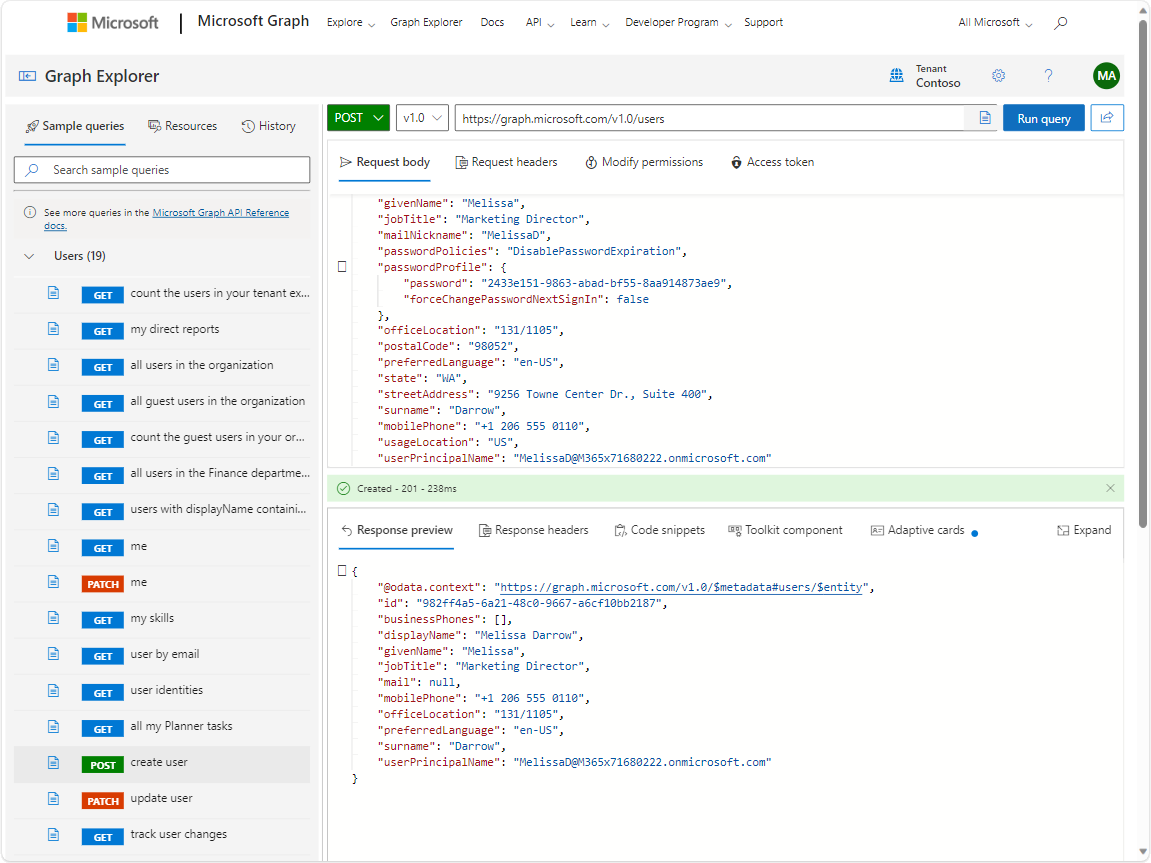This screenshot has width=1151, height=863.
Task: Open Microsoft Graph API Reference docs link
Action: (221, 213)
